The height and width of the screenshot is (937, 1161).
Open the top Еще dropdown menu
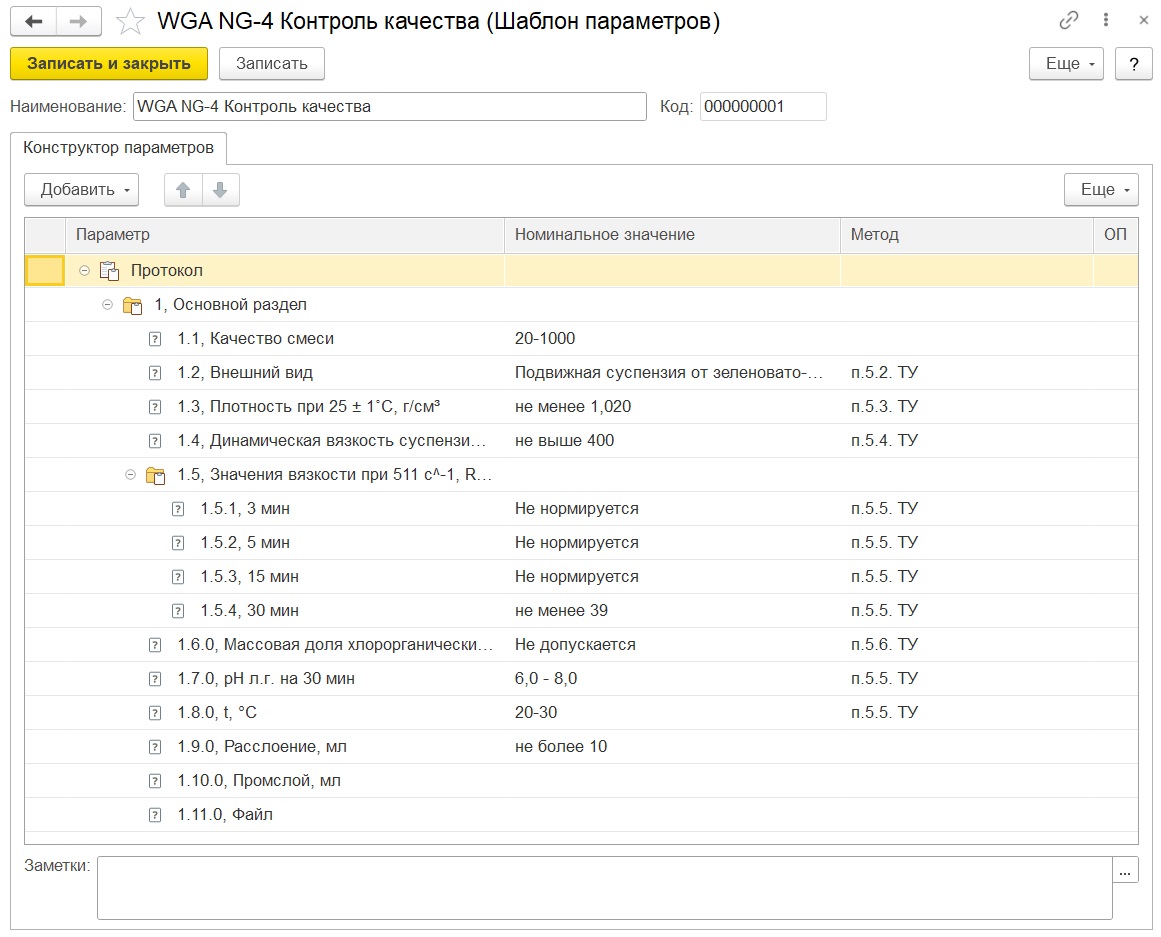tap(1066, 64)
